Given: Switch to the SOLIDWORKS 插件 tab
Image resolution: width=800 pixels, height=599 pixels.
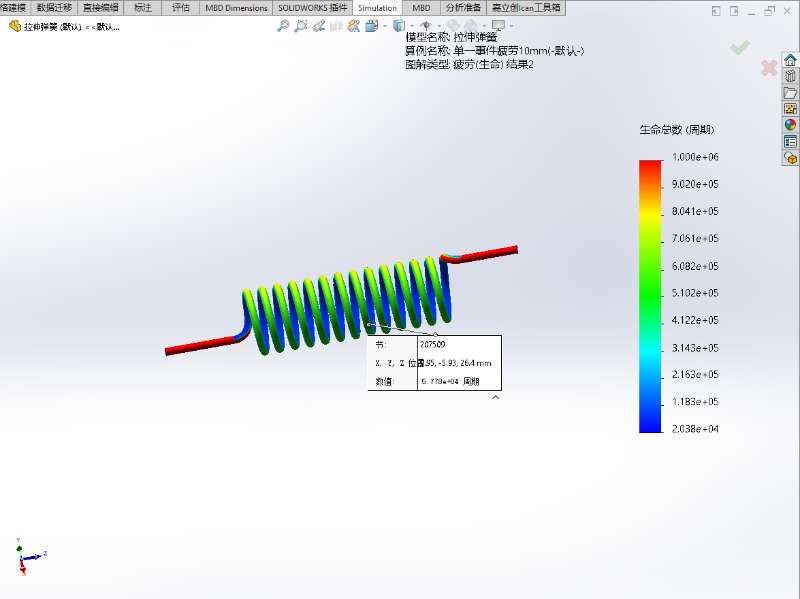Looking at the screenshot, I should (313, 7).
